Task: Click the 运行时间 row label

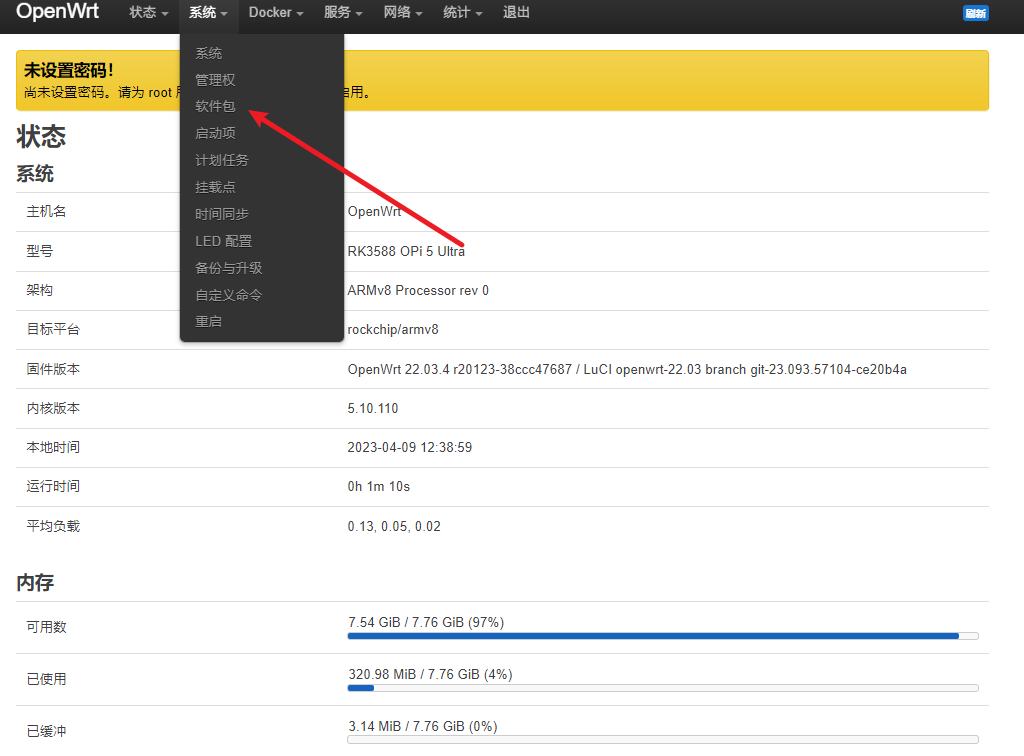Action: point(53,486)
